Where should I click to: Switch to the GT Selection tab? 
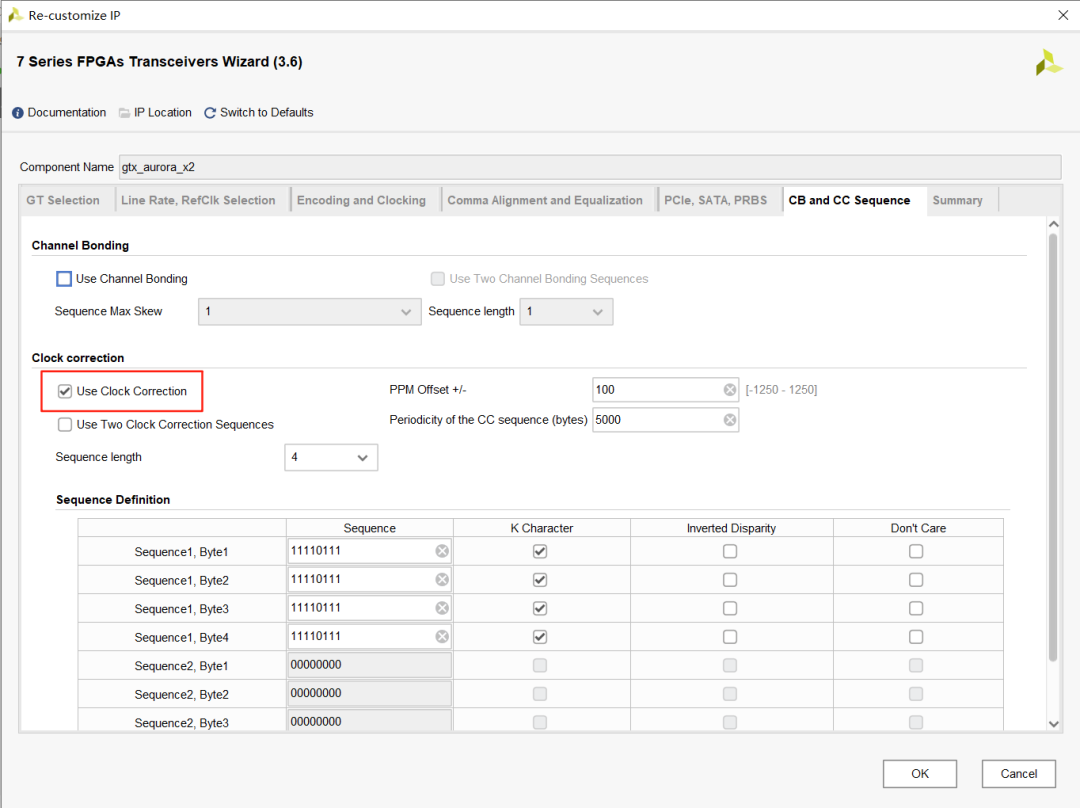point(63,200)
